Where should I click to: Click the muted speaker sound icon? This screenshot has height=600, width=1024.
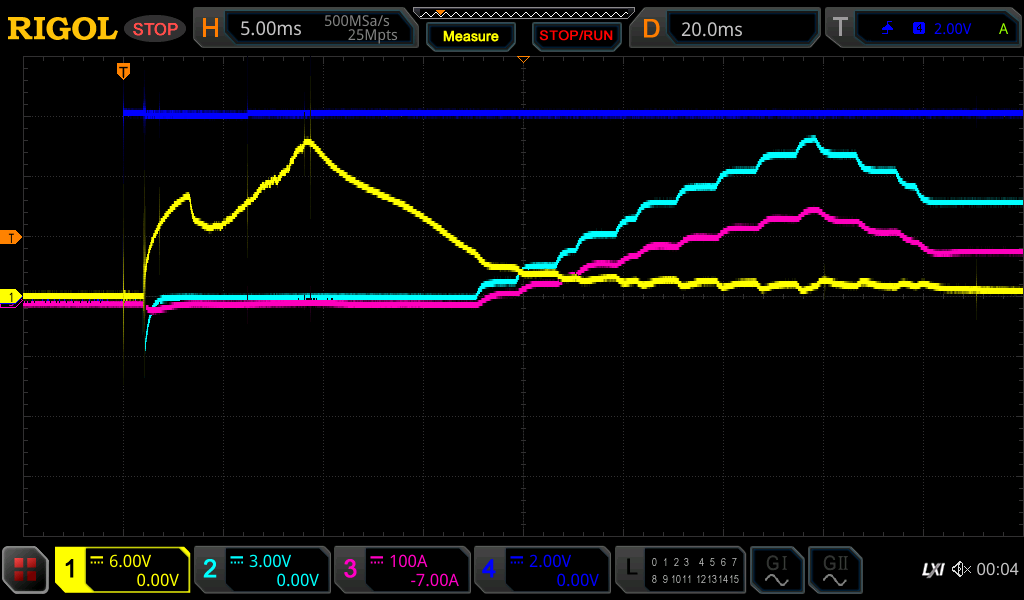[x=961, y=570]
